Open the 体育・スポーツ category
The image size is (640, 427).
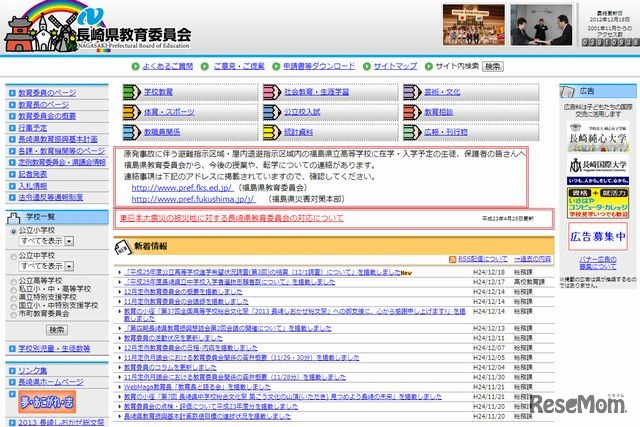coord(169,112)
